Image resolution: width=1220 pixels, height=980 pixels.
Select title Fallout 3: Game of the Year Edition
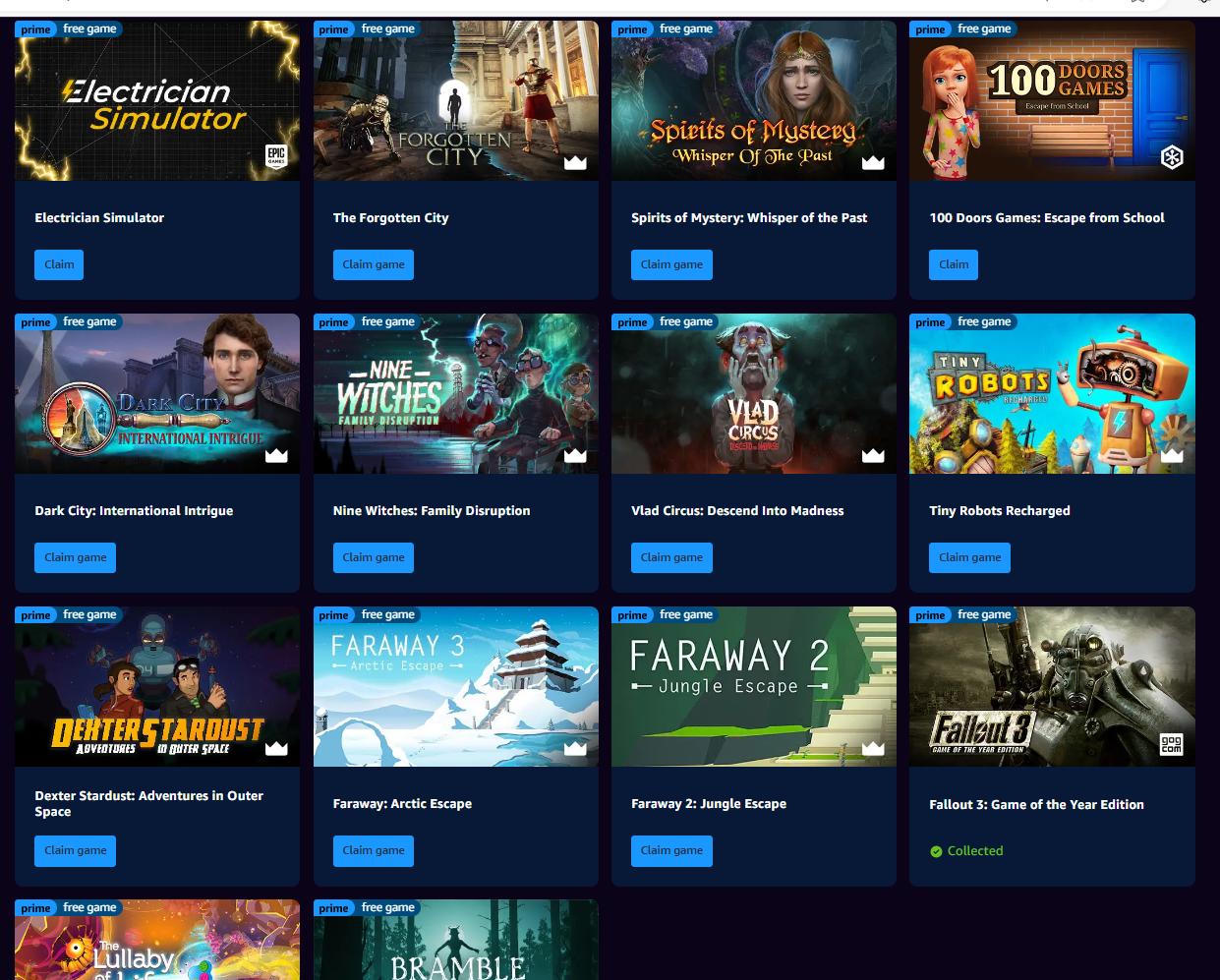pyautogui.click(x=1036, y=805)
